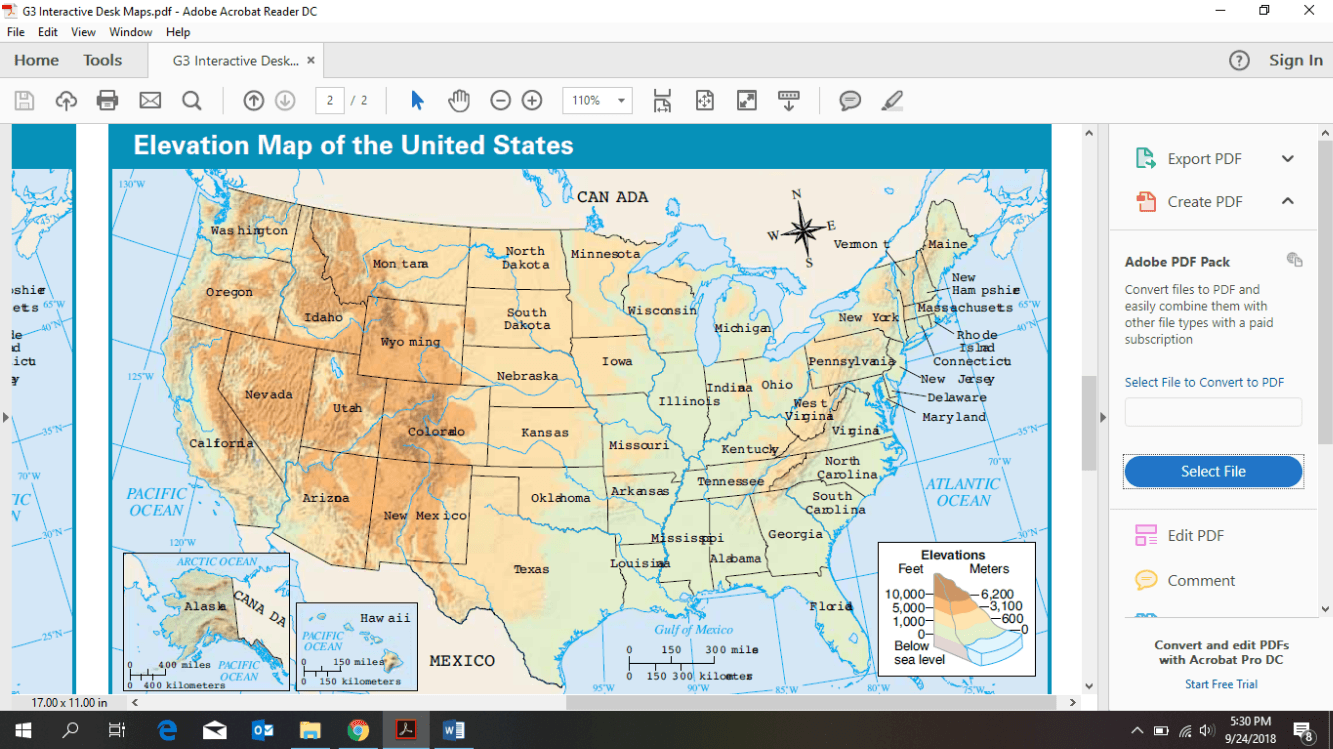This screenshot has height=749, width=1333.
Task: Click the Print file icon
Action: tap(108, 100)
